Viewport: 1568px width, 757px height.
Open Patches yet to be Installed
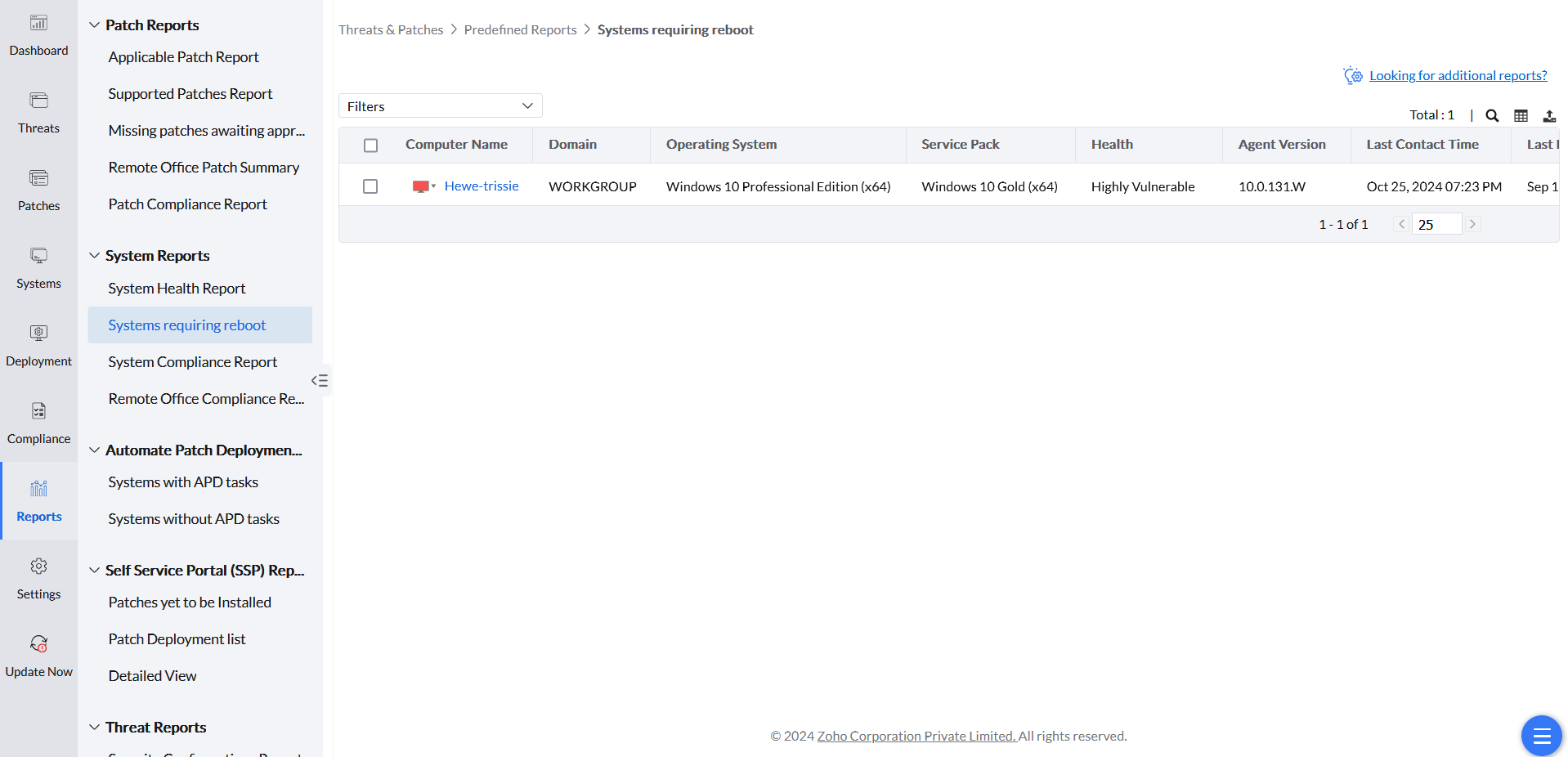[x=190, y=602]
